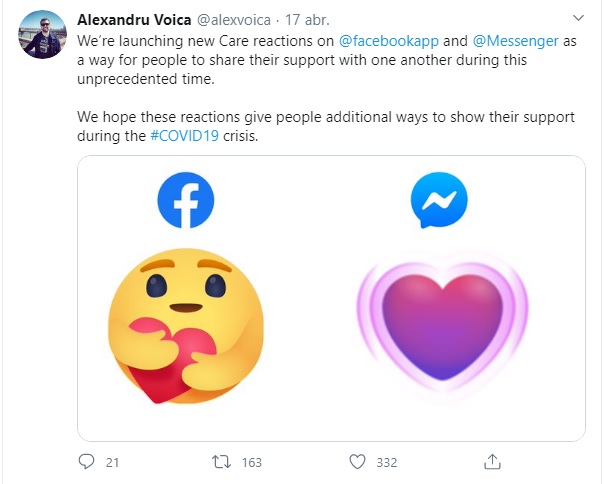Viewport: 604px width, 484px height.
Task: View the 21 replies count
Action: (x=112, y=462)
